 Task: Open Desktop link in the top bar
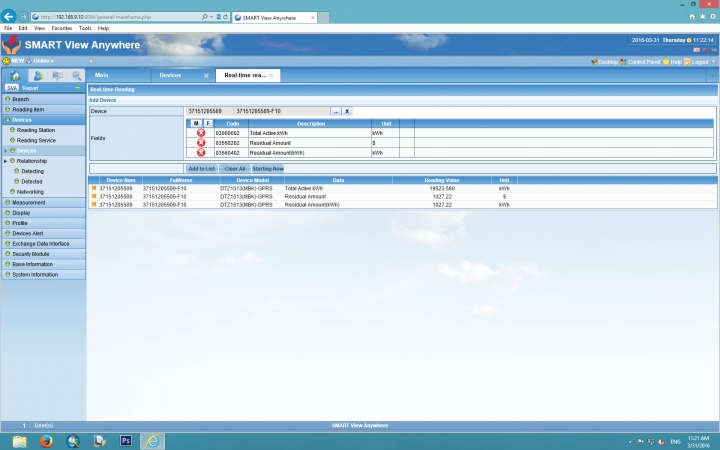click(x=604, y=62)
